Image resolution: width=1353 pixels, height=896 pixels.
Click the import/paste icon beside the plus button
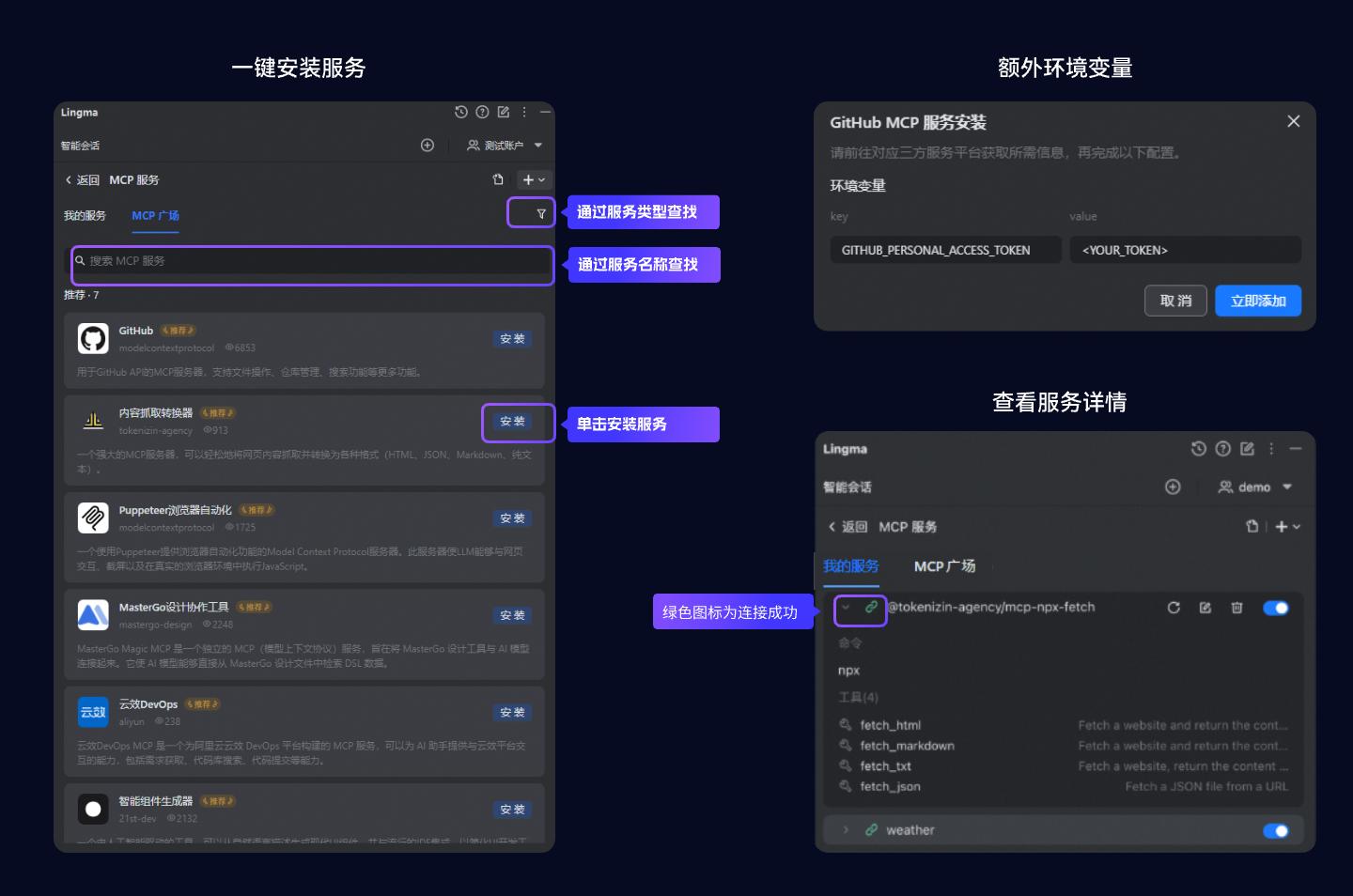point(497,179)
